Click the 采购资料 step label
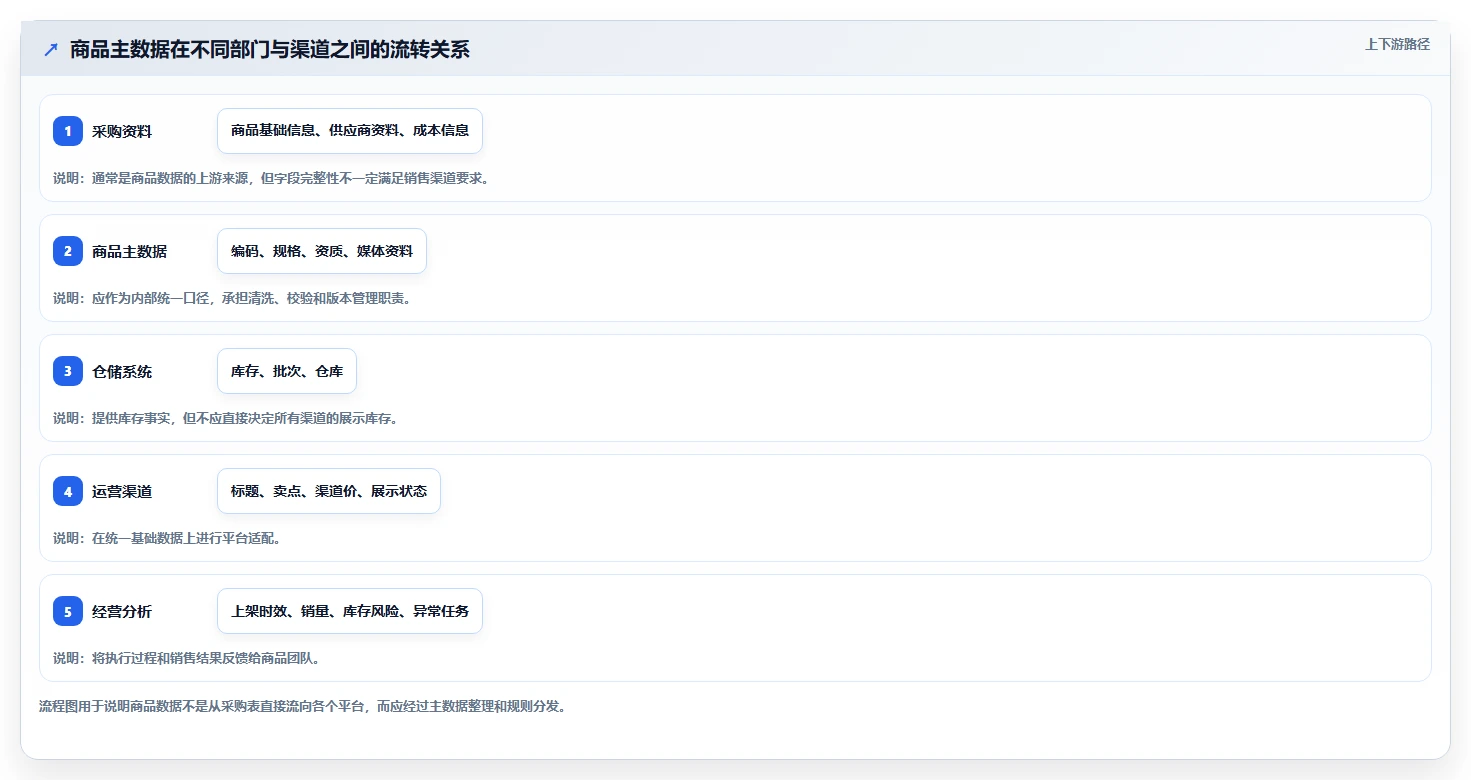This screenshot has height=780, width=1471. click(122, 131)
